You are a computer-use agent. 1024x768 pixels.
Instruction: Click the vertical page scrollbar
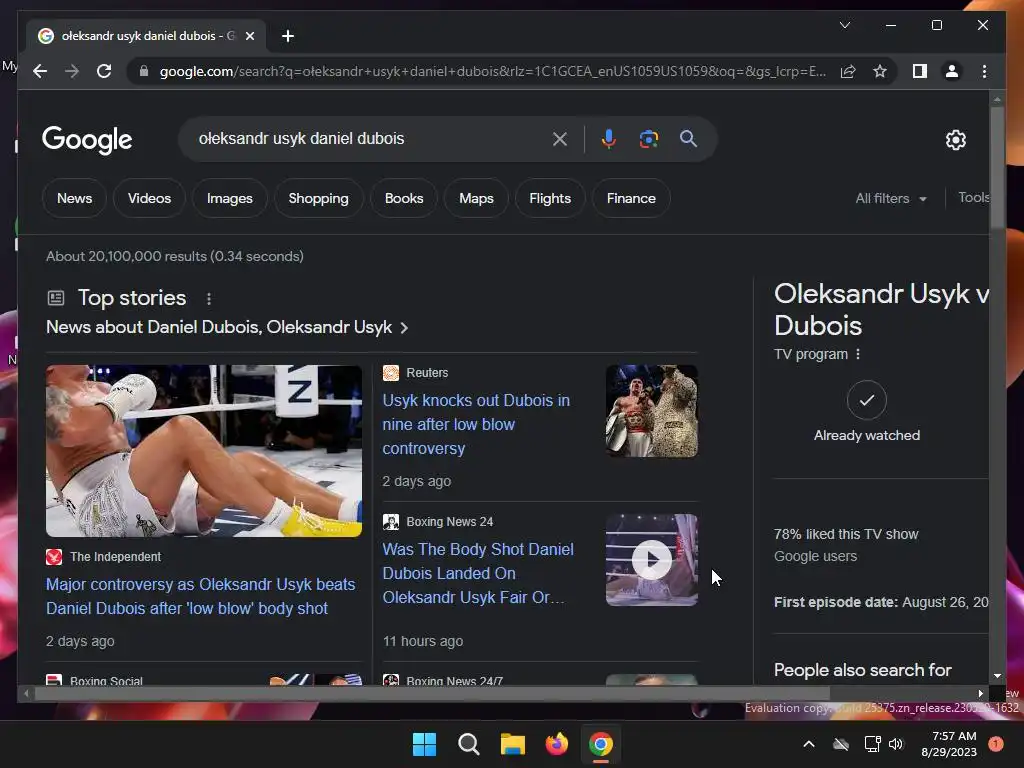pyautogui.click(x=997, y=167)
